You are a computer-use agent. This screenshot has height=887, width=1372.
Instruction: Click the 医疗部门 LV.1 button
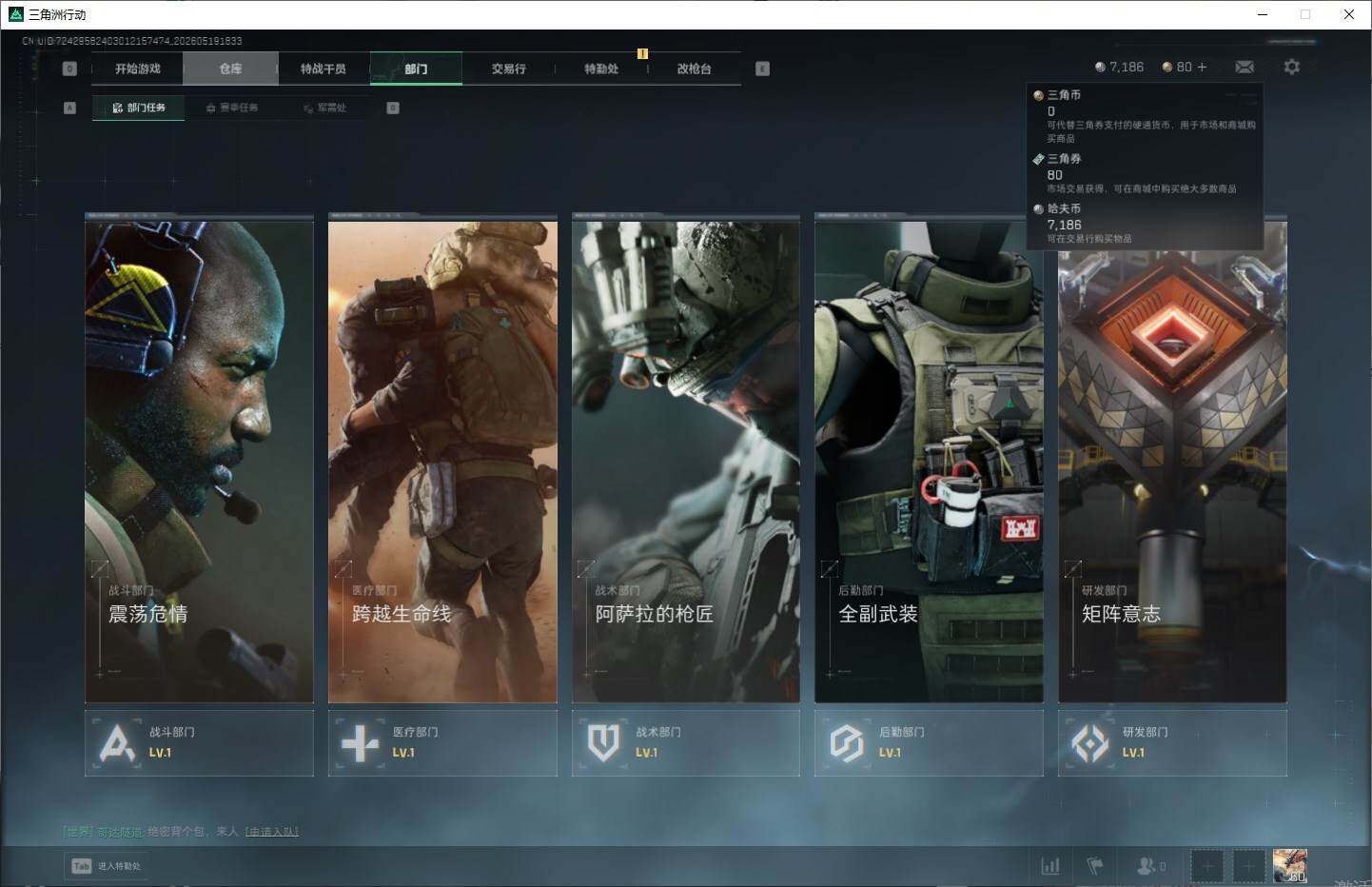pyautogui.click(x=442, y=742)
